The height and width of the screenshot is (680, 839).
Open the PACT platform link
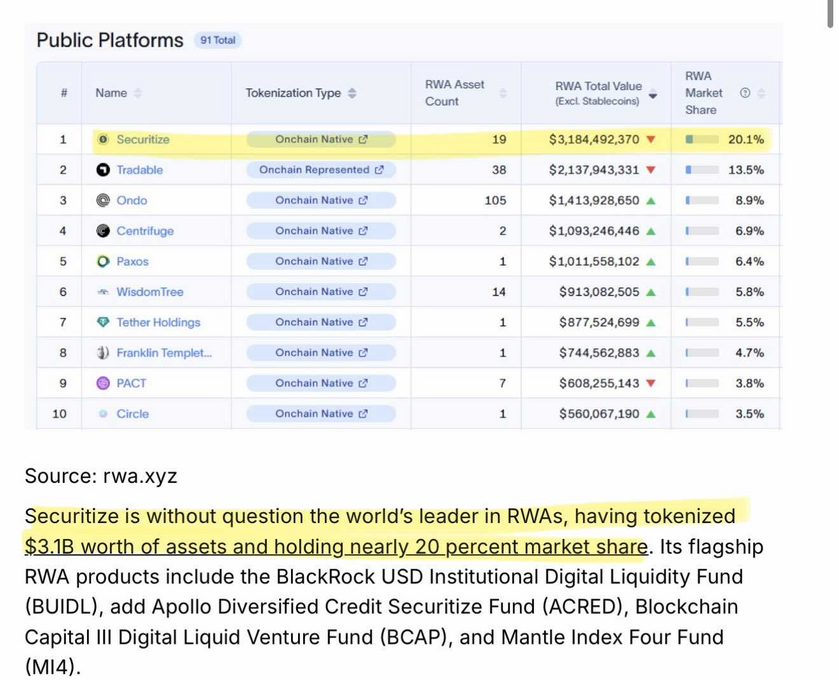pyautogui.click(x=131, y=383)
